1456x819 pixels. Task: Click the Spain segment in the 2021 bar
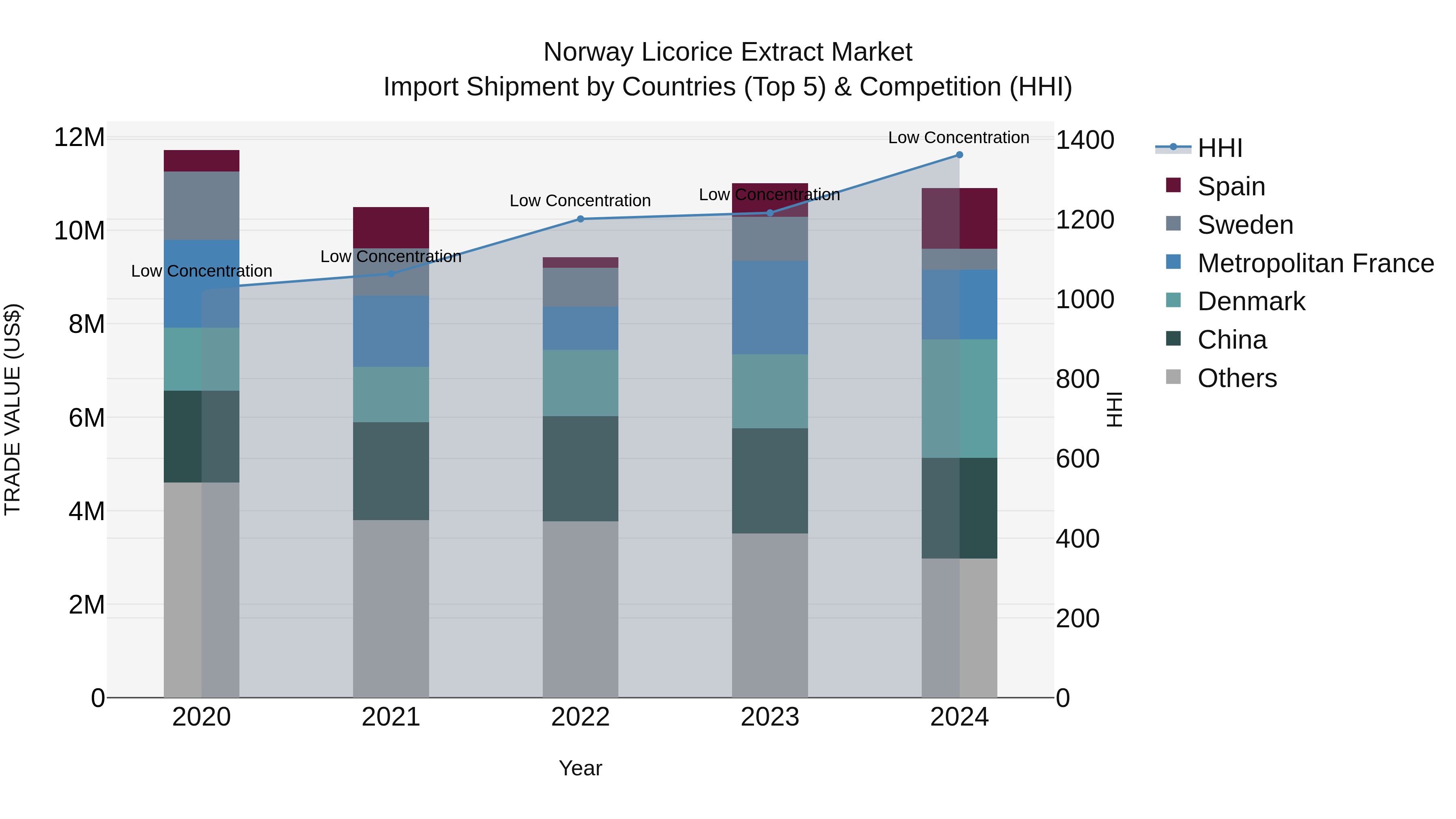click(391, 228)
